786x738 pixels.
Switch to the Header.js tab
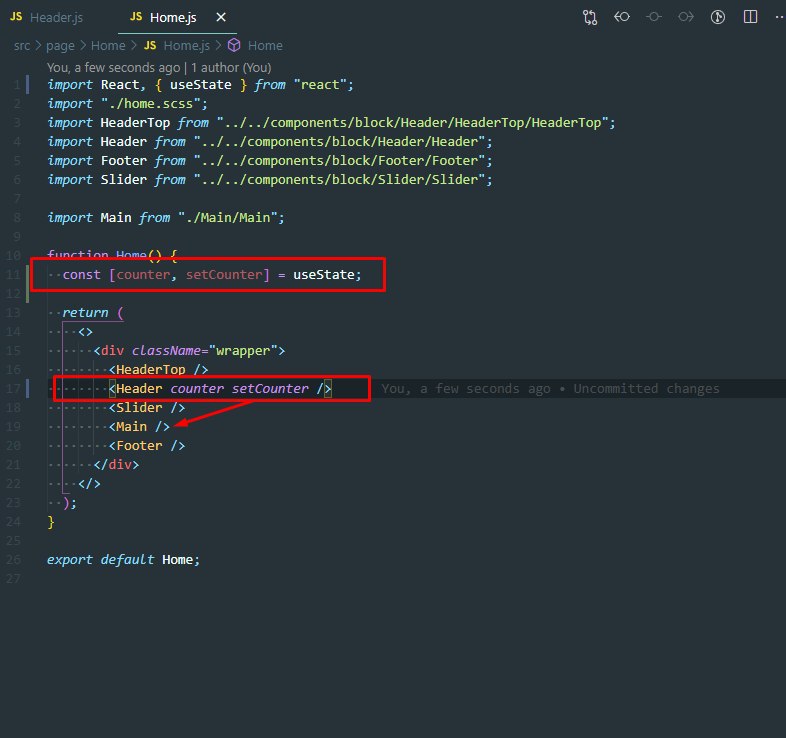47,18
